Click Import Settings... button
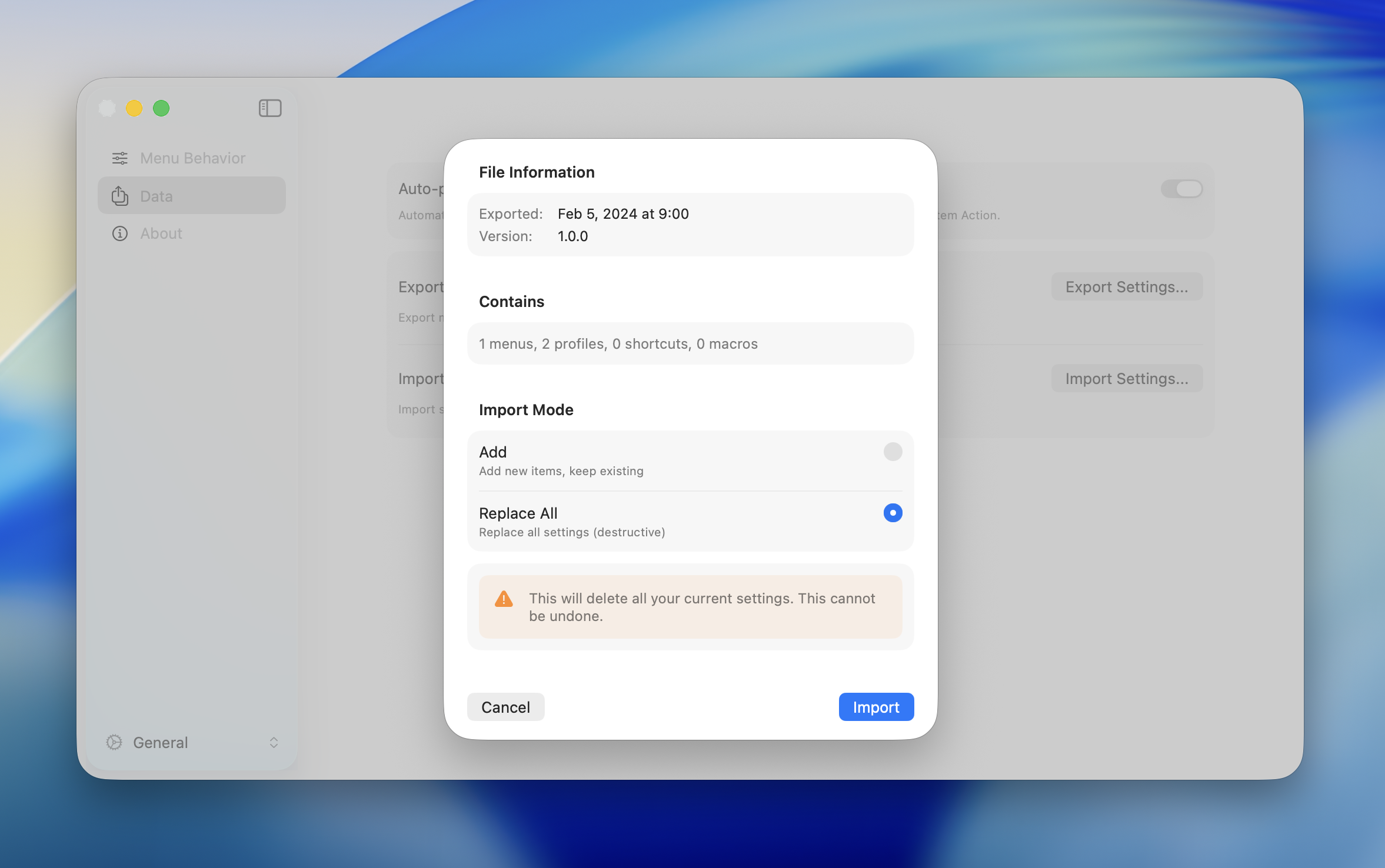 1126,379
